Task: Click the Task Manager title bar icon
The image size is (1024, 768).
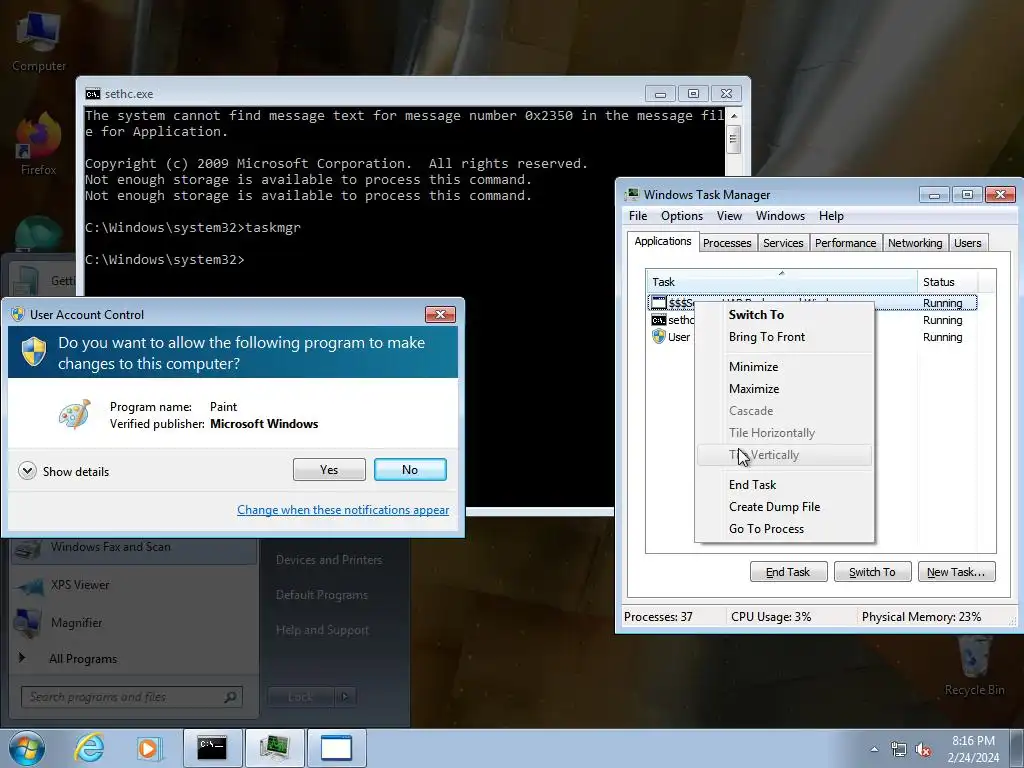Action: pos(632,195)
